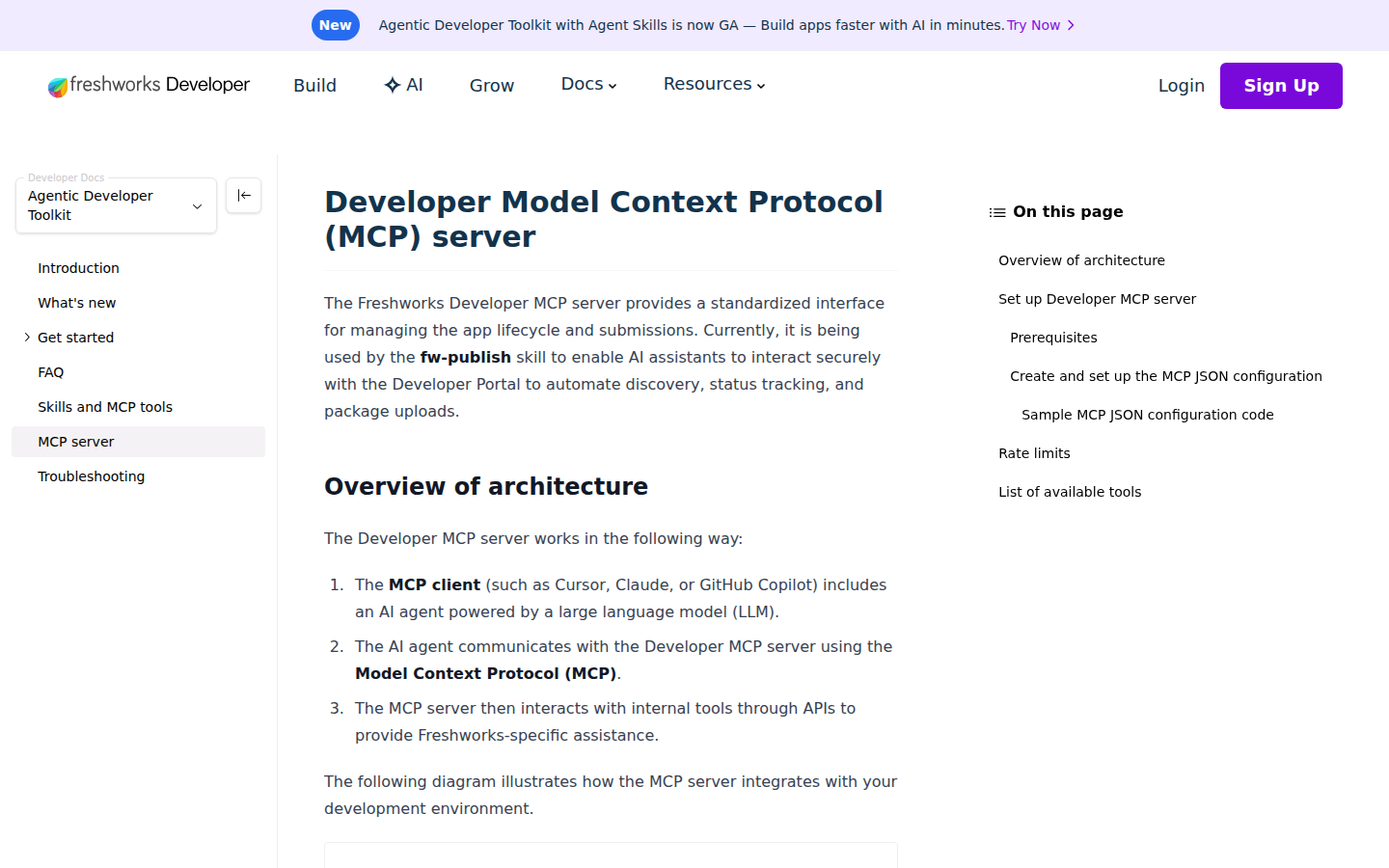Image resolution: width=1389 pixels, height=868 pixels.
Task: Click the page title Developer Model Context Protocol
Action: pyautogui.click(x=604, y=219)
